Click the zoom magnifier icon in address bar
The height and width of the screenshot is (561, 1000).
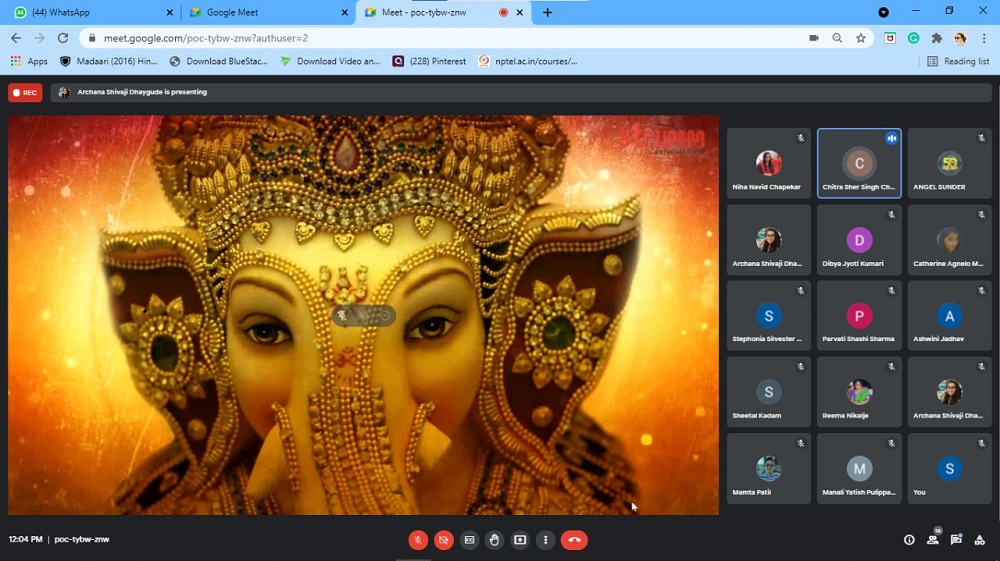tap(837, 38)
